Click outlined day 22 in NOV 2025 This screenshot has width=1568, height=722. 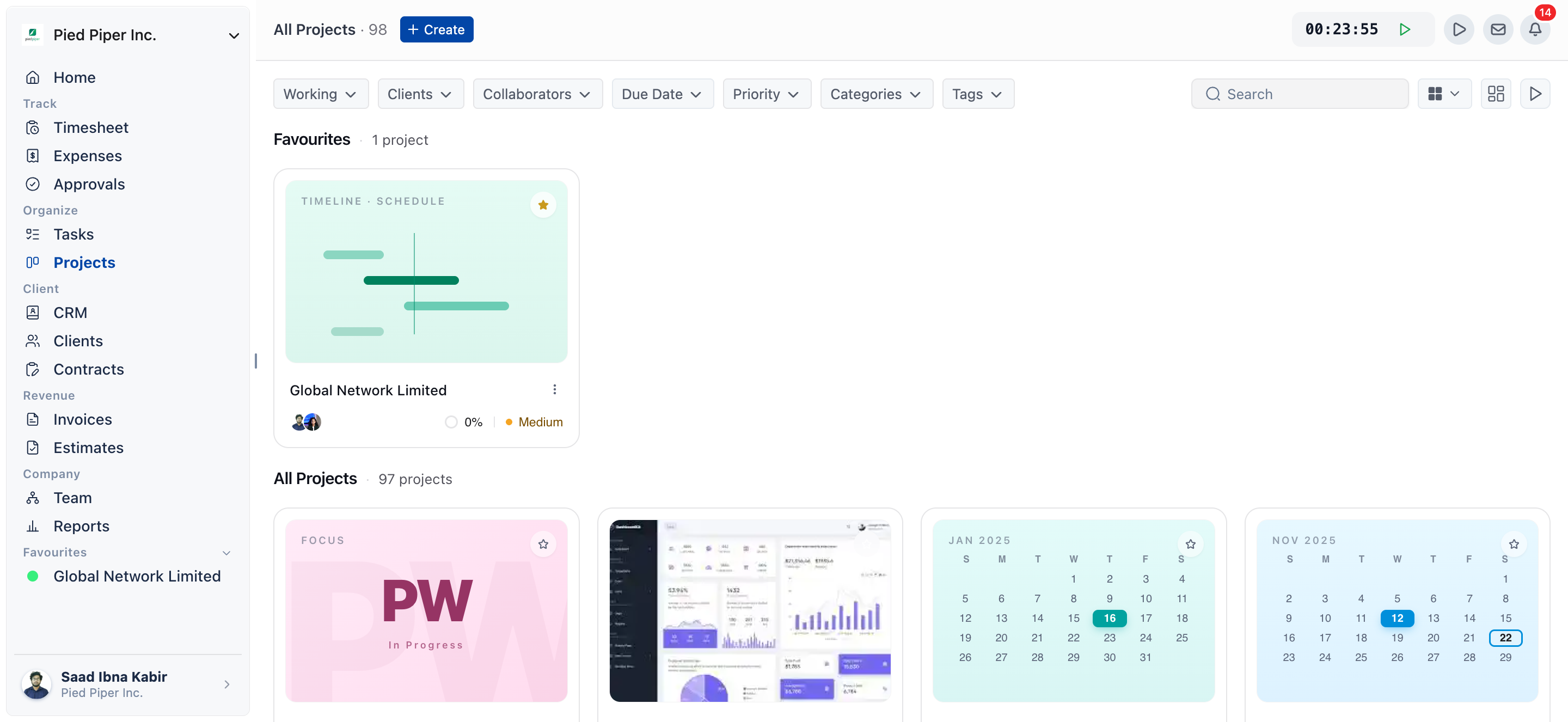(x=1505, y=638)
